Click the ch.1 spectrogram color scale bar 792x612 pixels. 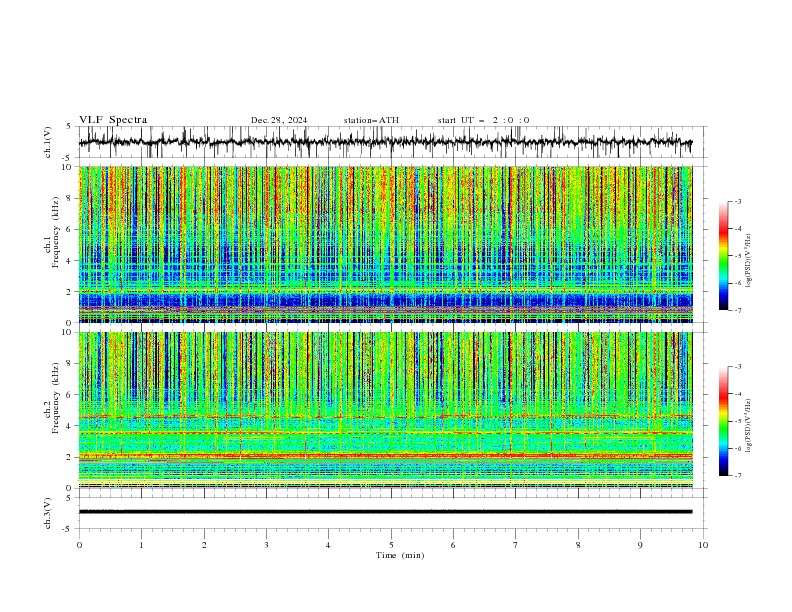click(724, 256)
